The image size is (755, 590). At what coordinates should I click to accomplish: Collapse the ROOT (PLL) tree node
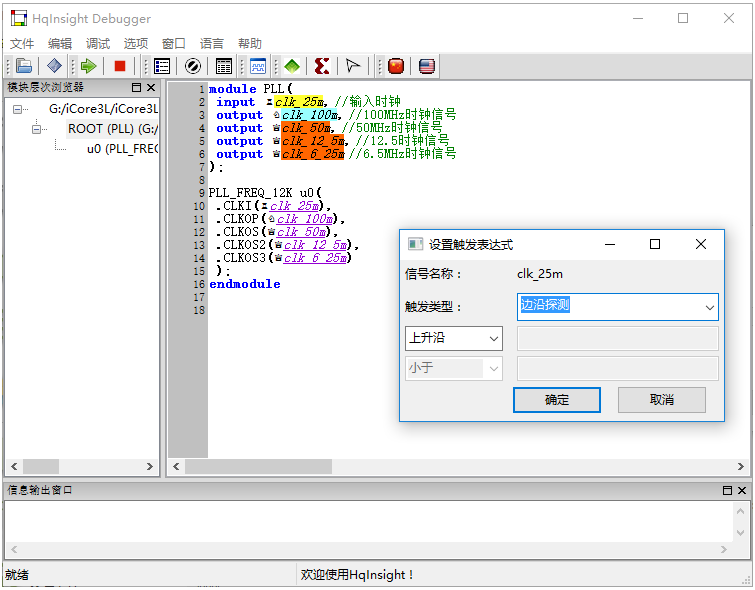[38, 129]
